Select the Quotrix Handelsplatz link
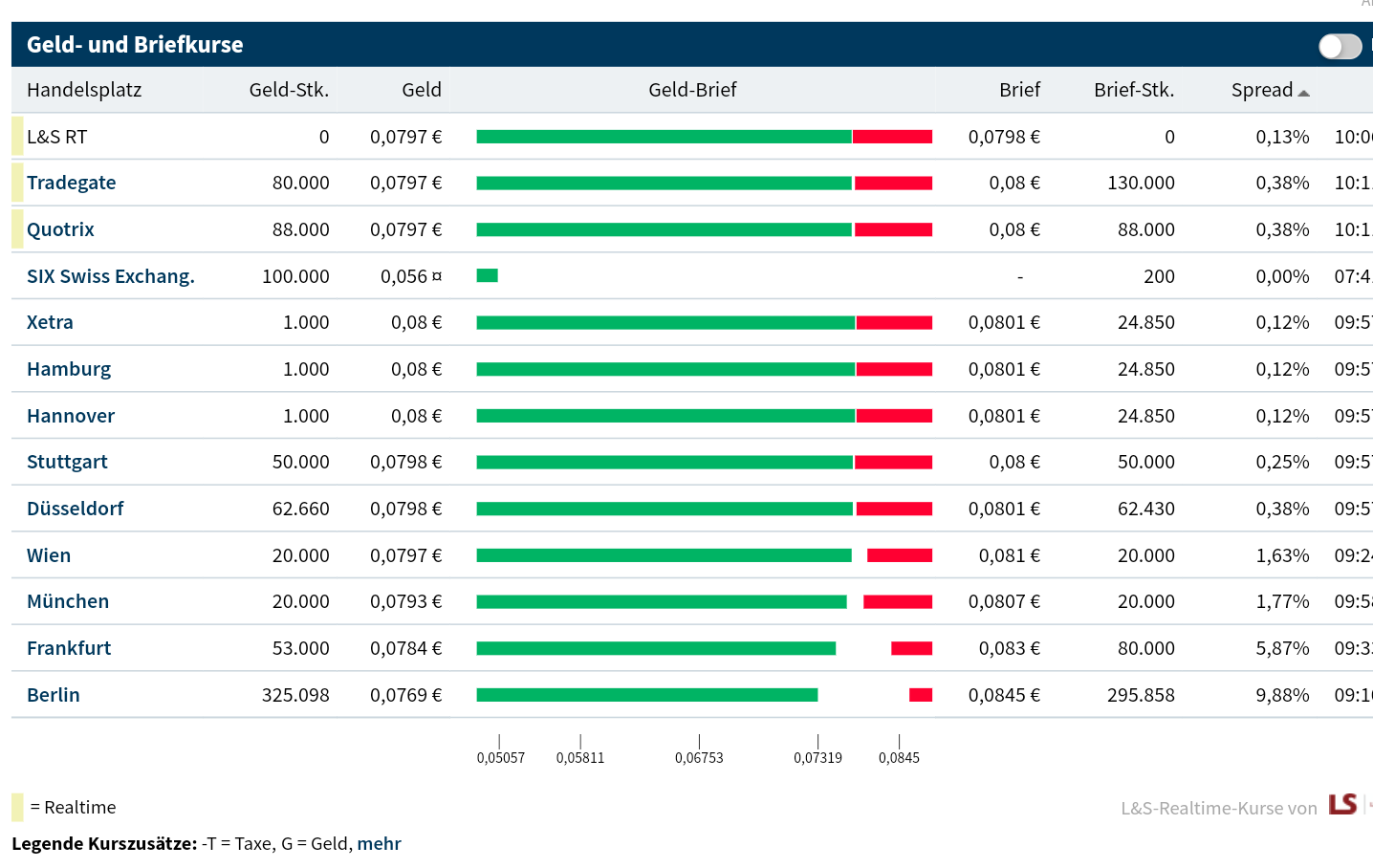The width and height of the screenshot is (1373, 868). 60,228
